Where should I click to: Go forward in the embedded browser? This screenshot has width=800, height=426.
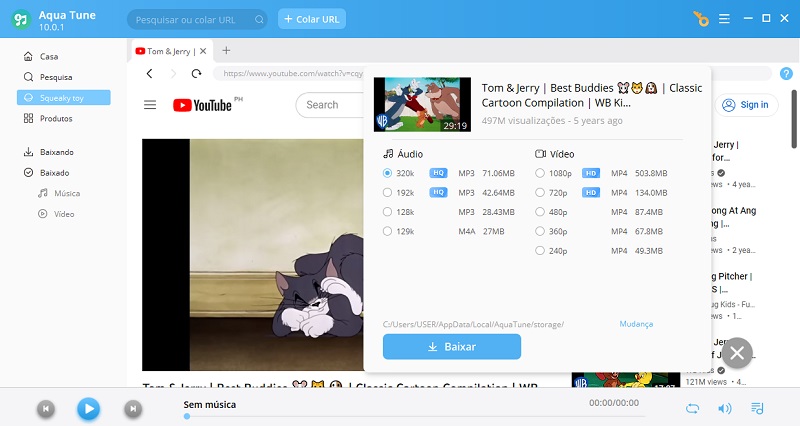point(173,73)
